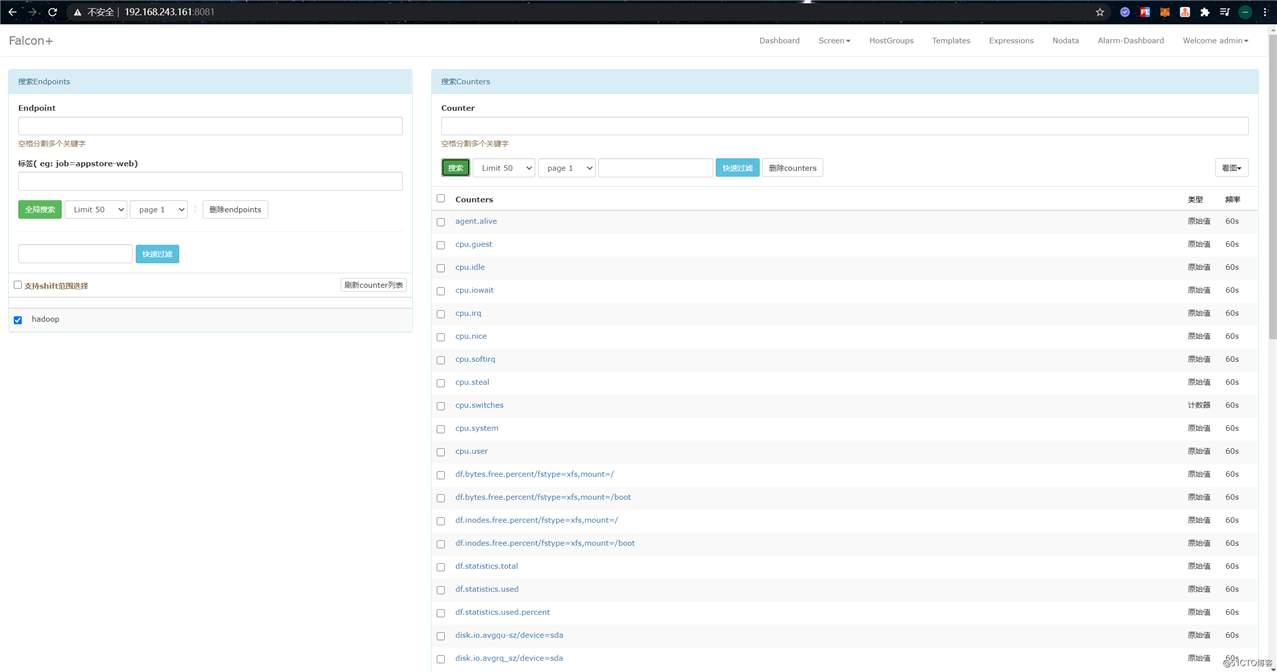
Task: Open the cpu.steal counter link
Action: pos(472,382)
